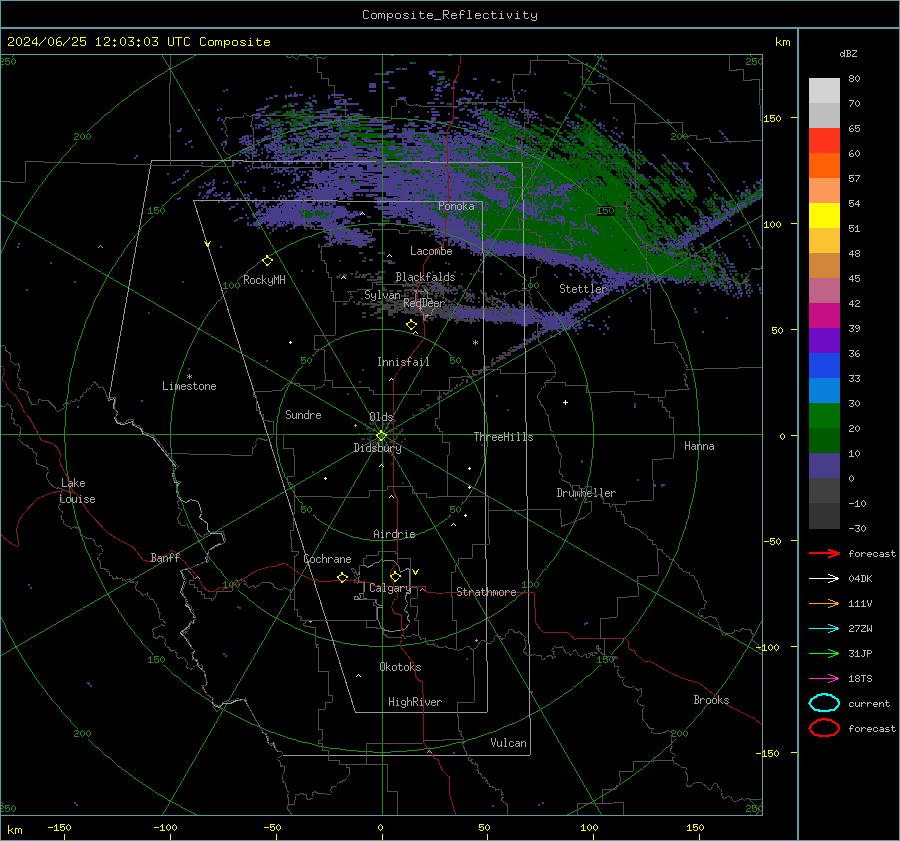This screenshot has width=900, height=841.
Task: Click the Strathmore city label
Action: (486, 592)
